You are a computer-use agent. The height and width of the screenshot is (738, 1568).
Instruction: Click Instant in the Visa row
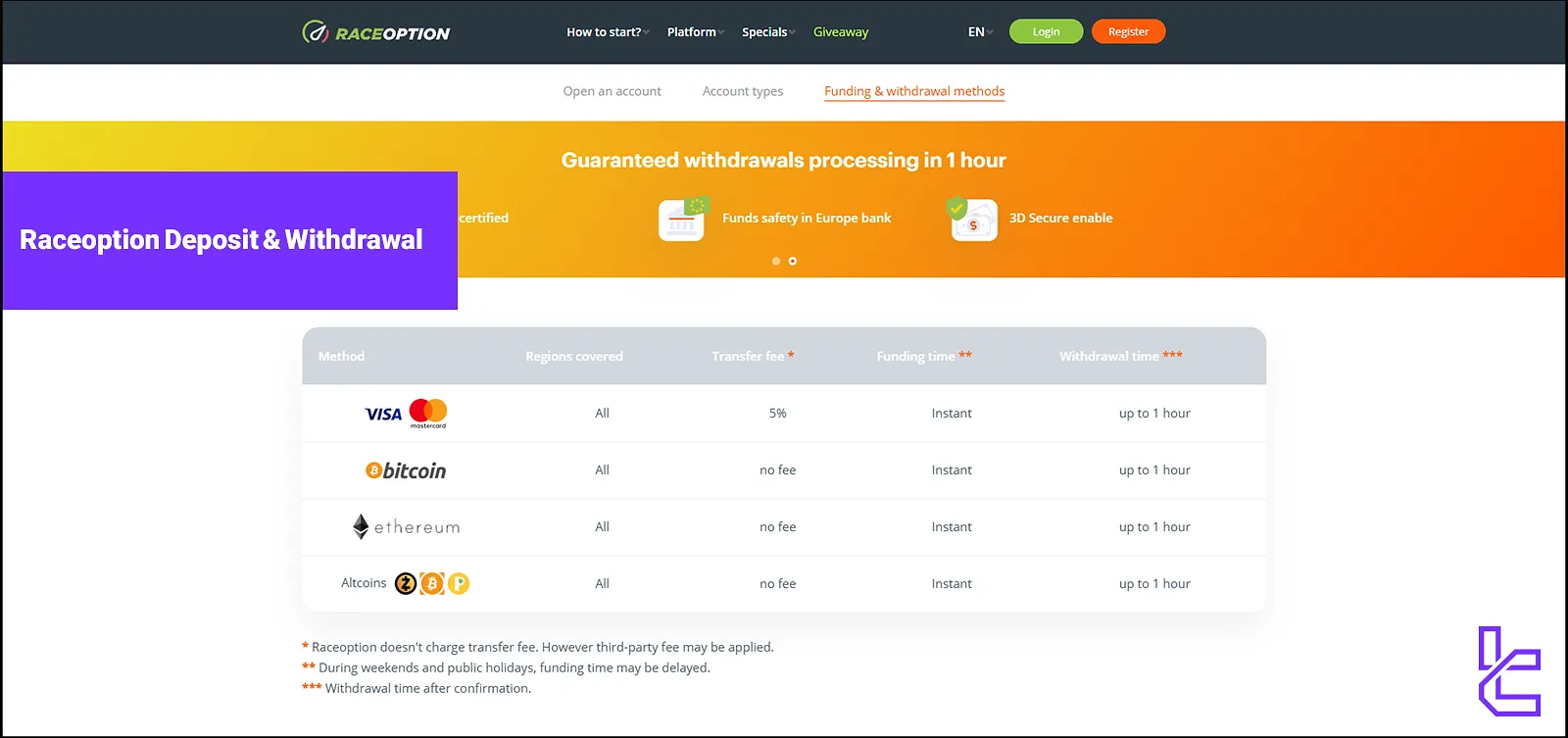952,414
